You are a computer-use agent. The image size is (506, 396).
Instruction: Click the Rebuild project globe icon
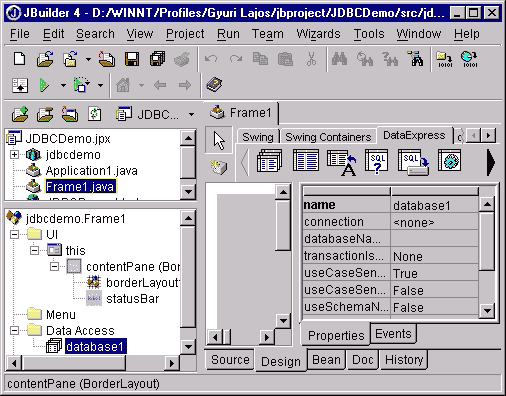point(470,60)
